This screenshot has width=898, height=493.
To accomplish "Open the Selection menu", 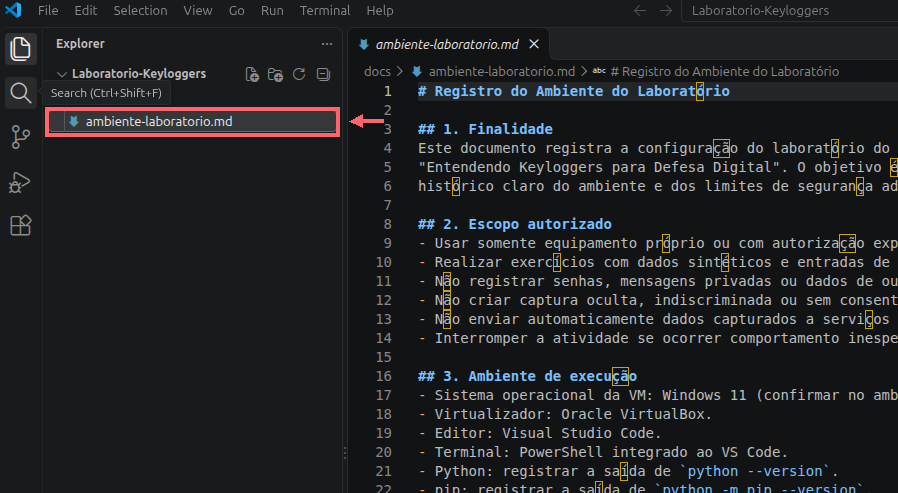I will tap(140, 10).
